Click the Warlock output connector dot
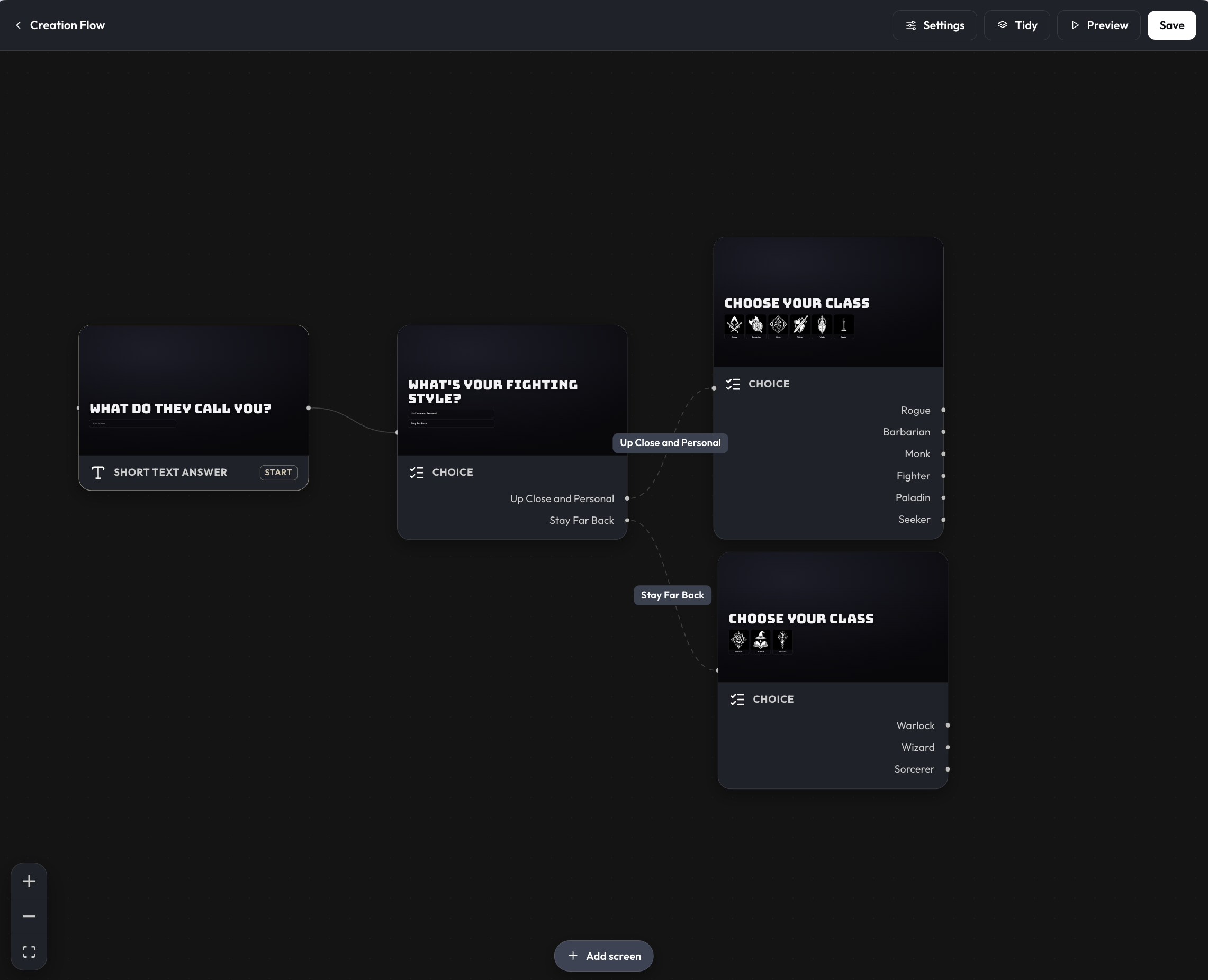1208x980 pixels. click(x=948, y=725)
